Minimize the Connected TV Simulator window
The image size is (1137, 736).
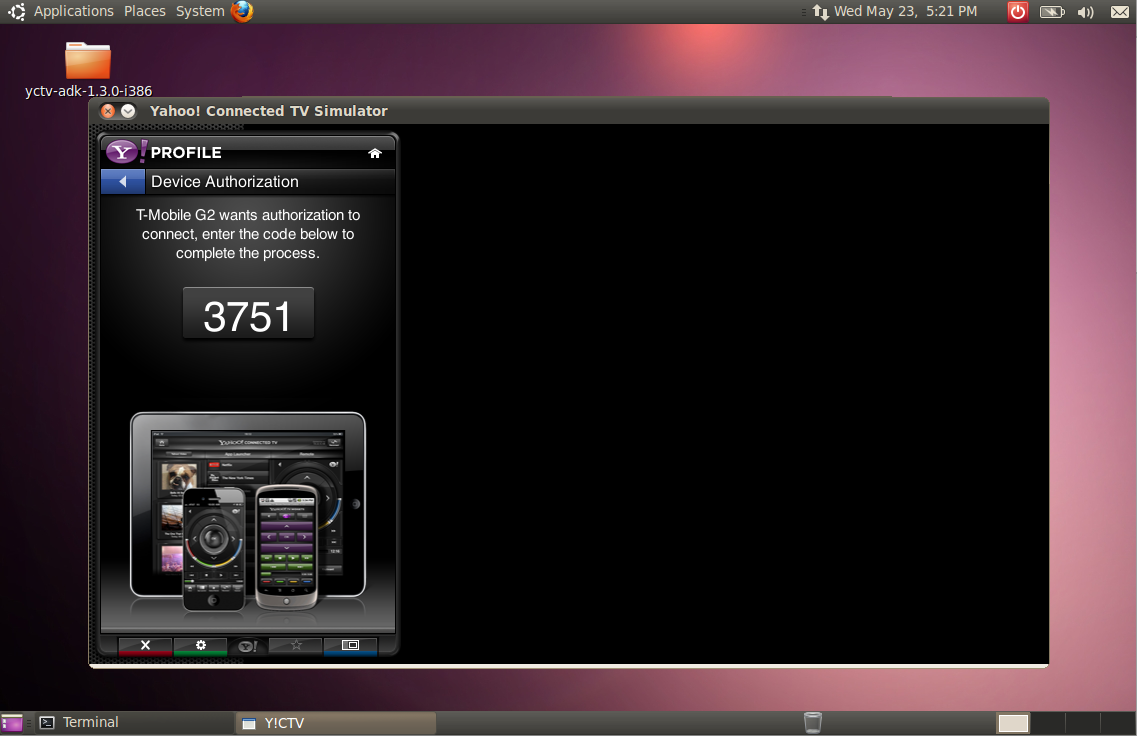coord(128,111)
